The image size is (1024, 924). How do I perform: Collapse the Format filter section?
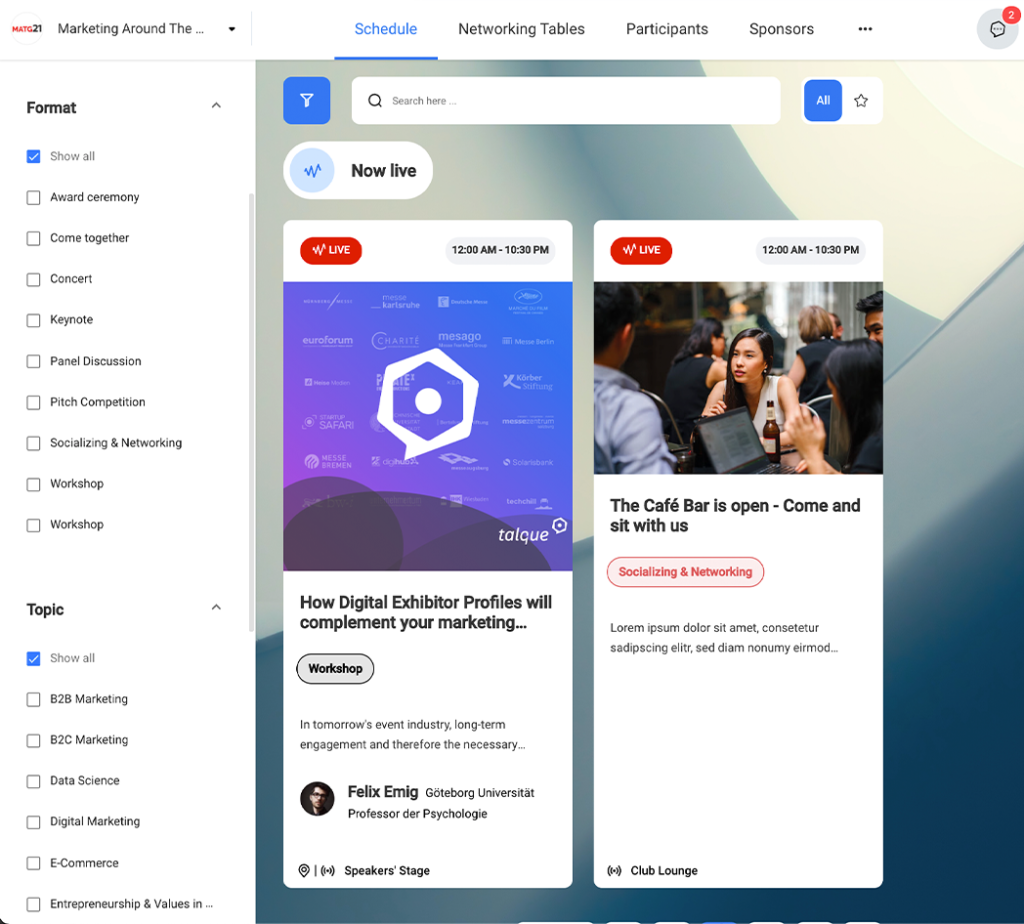click(x=216, y=106)
